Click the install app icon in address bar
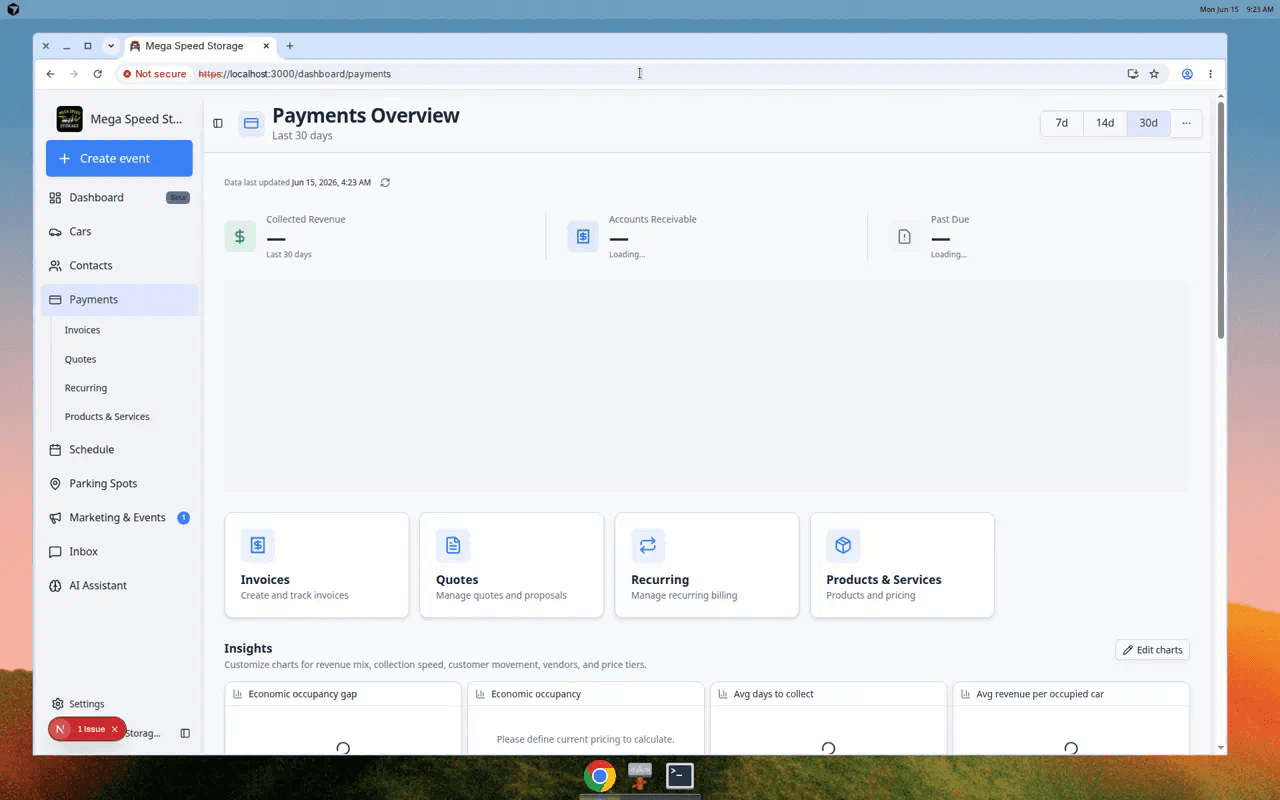 tap(1132, 74)
